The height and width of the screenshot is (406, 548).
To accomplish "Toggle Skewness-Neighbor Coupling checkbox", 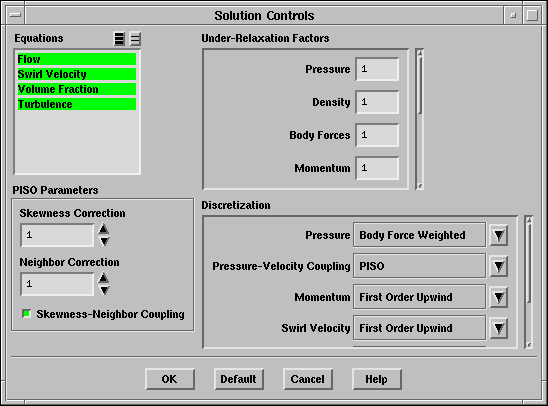I will tap(27, 314).
